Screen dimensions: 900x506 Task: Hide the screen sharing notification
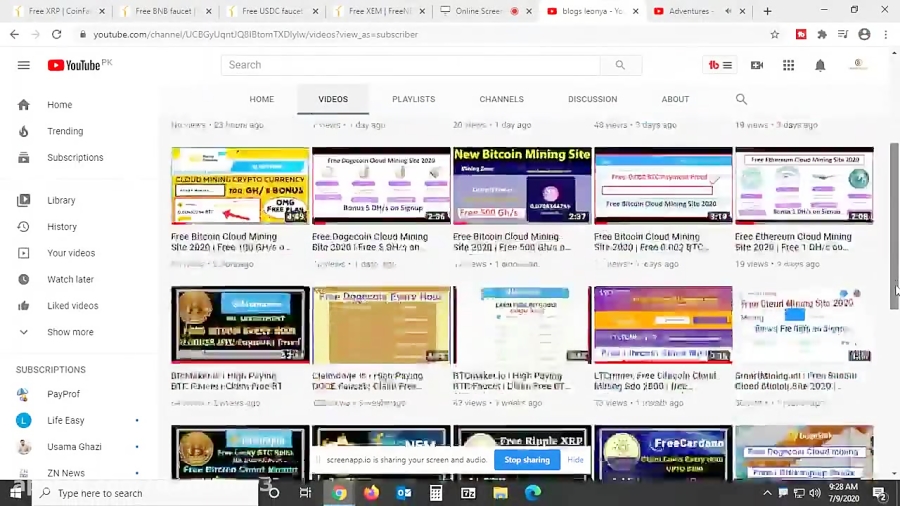(575, 460)
